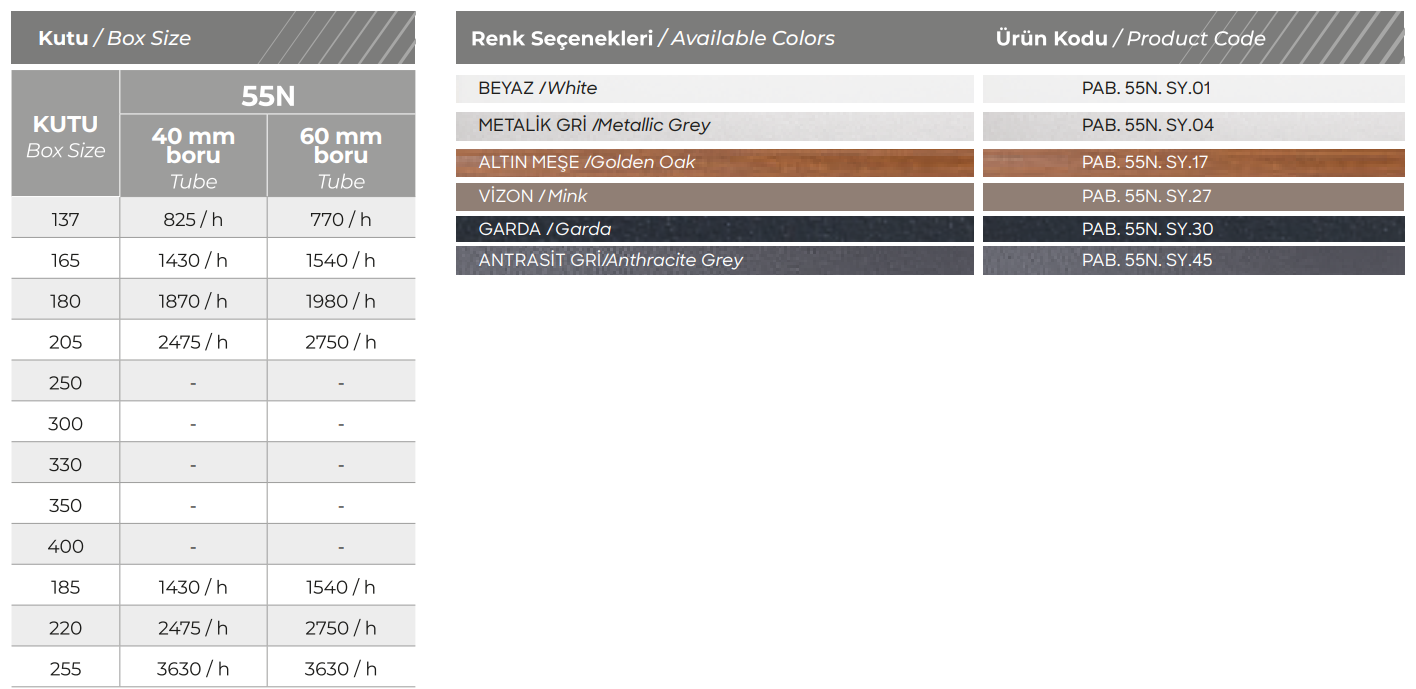
Task: Click the Kutu / Box Size section header
Action: point(114,38)
